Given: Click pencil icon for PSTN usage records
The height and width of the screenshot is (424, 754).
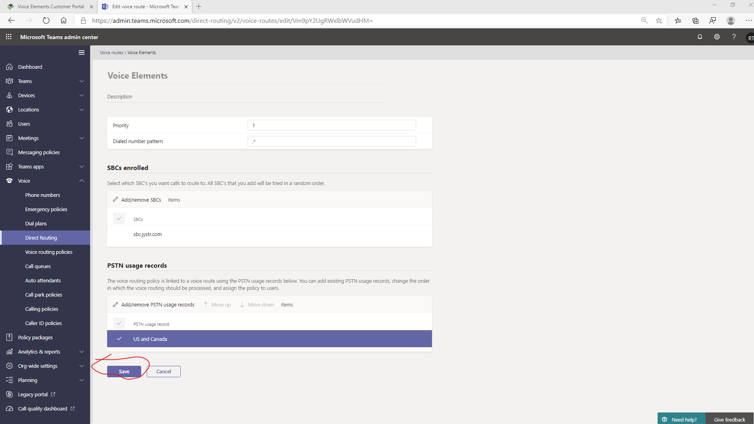Looking at the screenshot, I should (115, 304).
